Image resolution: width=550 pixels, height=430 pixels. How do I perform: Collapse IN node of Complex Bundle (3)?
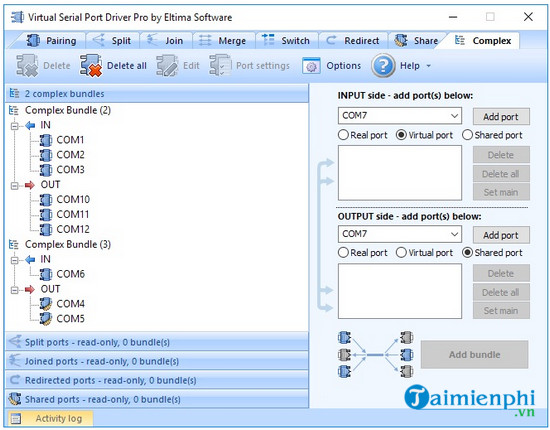tap(14, 260)
